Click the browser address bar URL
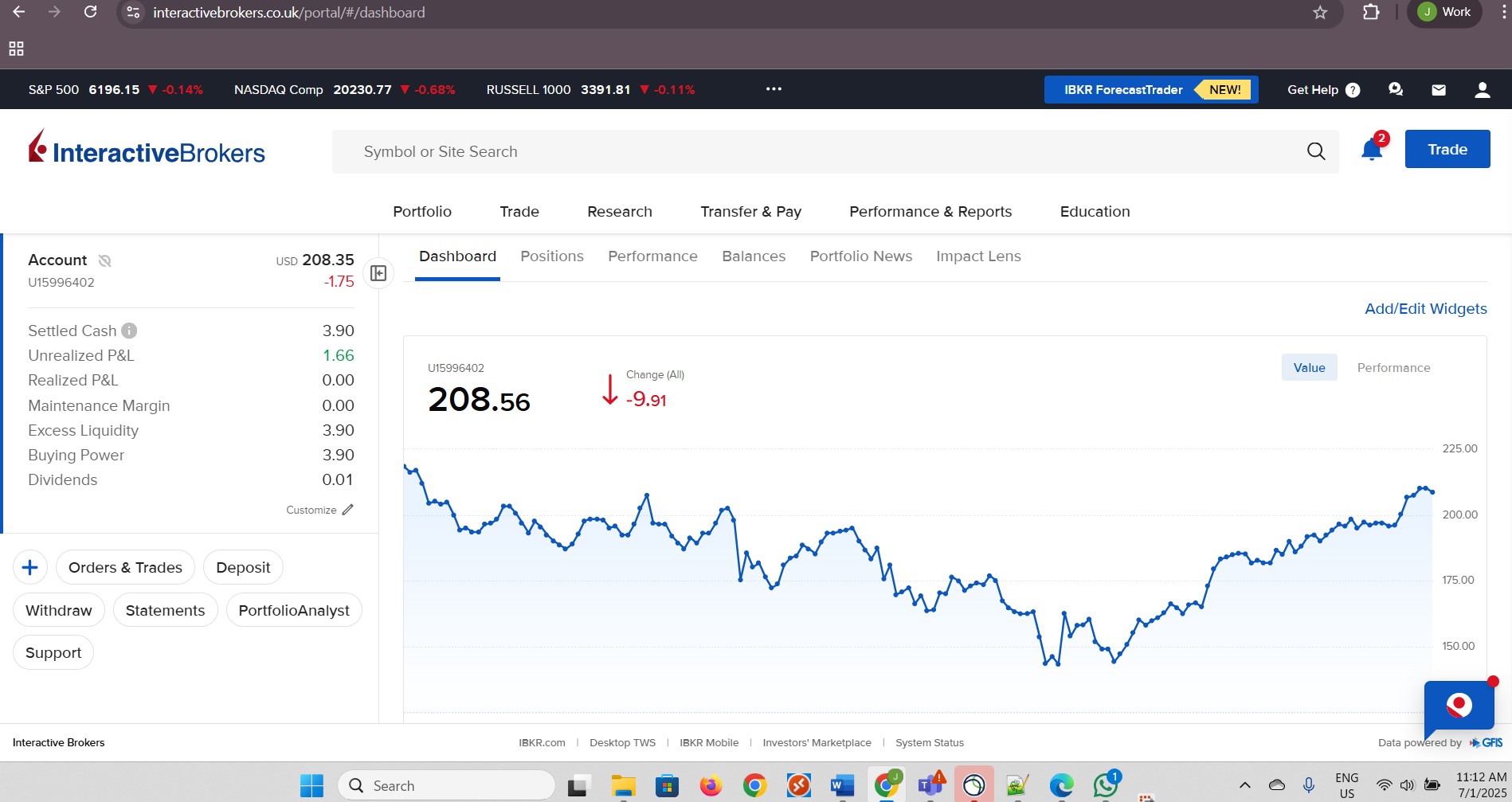The width and height of the screenshot is (1512, 802). pos(289,13)
